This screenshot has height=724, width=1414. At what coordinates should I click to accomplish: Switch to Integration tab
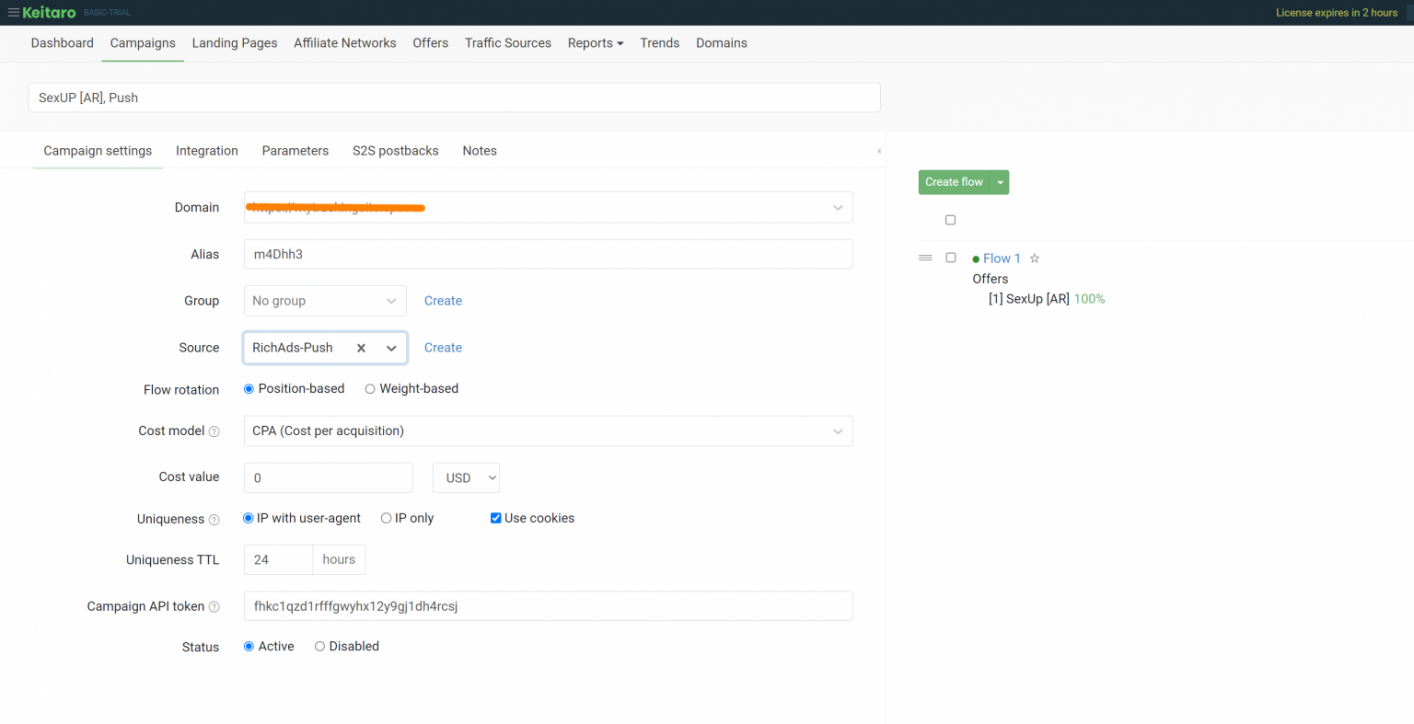[x=207, y=151]
